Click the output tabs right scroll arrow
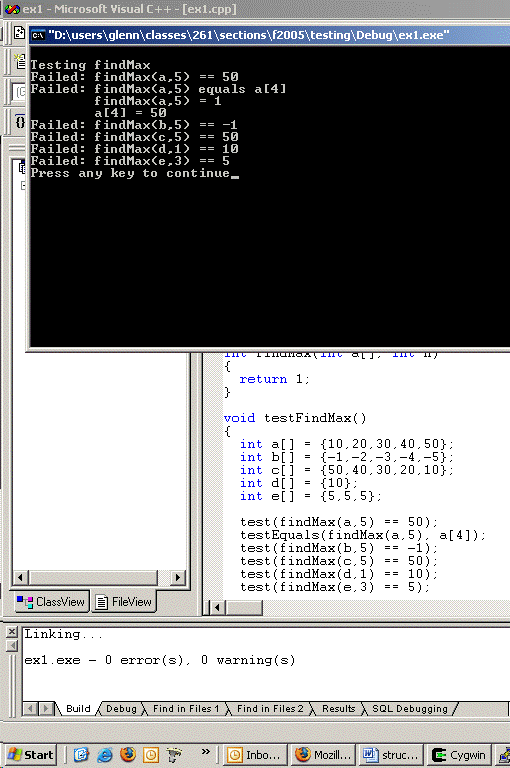 [x=46, y=708]
